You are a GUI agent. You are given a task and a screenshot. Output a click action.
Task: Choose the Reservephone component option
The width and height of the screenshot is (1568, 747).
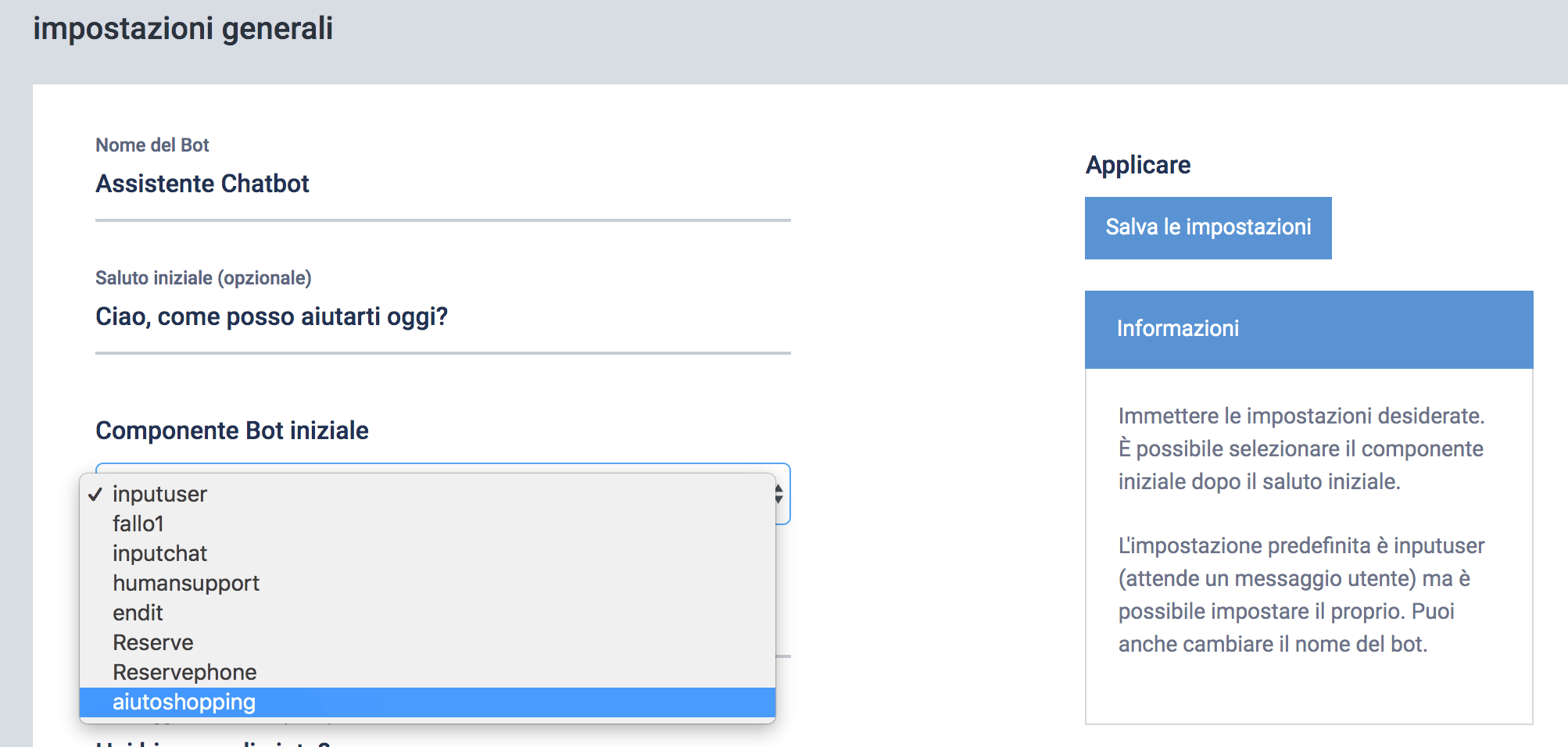428,672
